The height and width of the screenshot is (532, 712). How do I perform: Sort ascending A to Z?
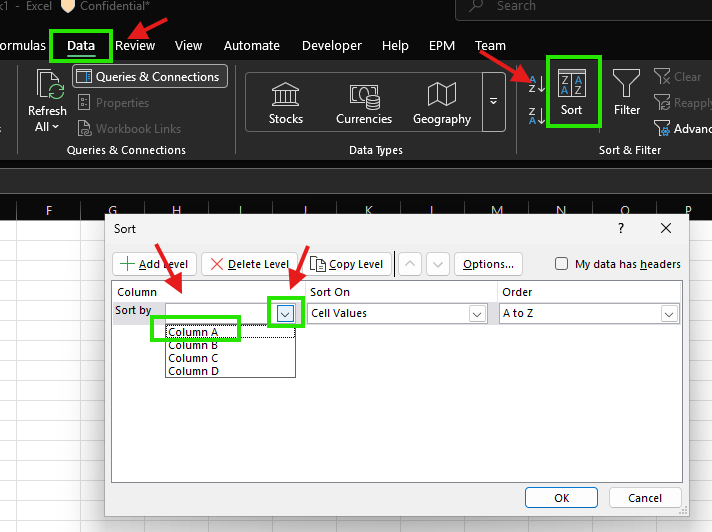536,84
